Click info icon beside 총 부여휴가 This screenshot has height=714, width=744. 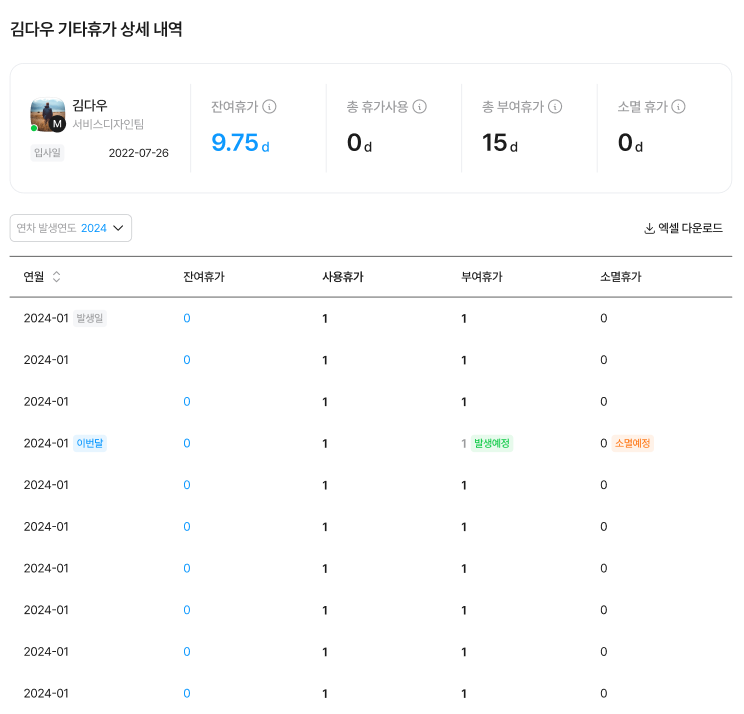point(555,107)
